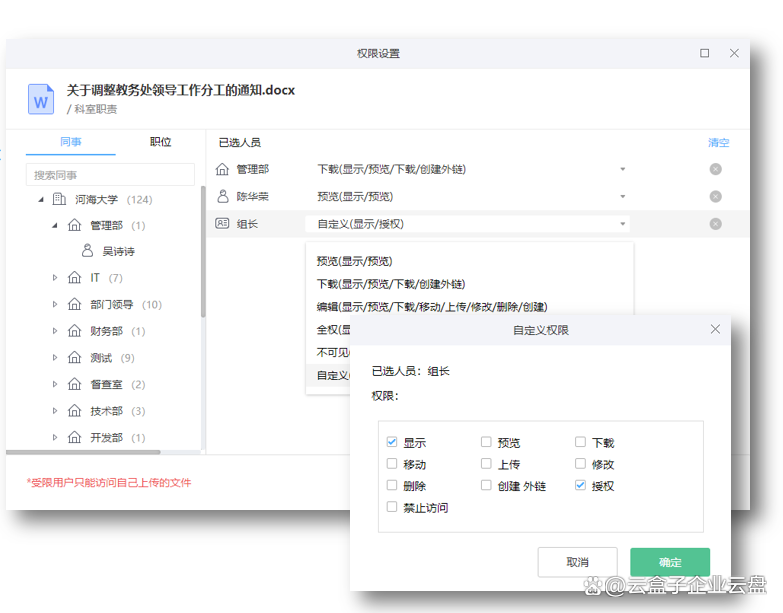Screen dimensions: 783x613
Task: Click the 搜索同事 search field
Action: (110, 175)
